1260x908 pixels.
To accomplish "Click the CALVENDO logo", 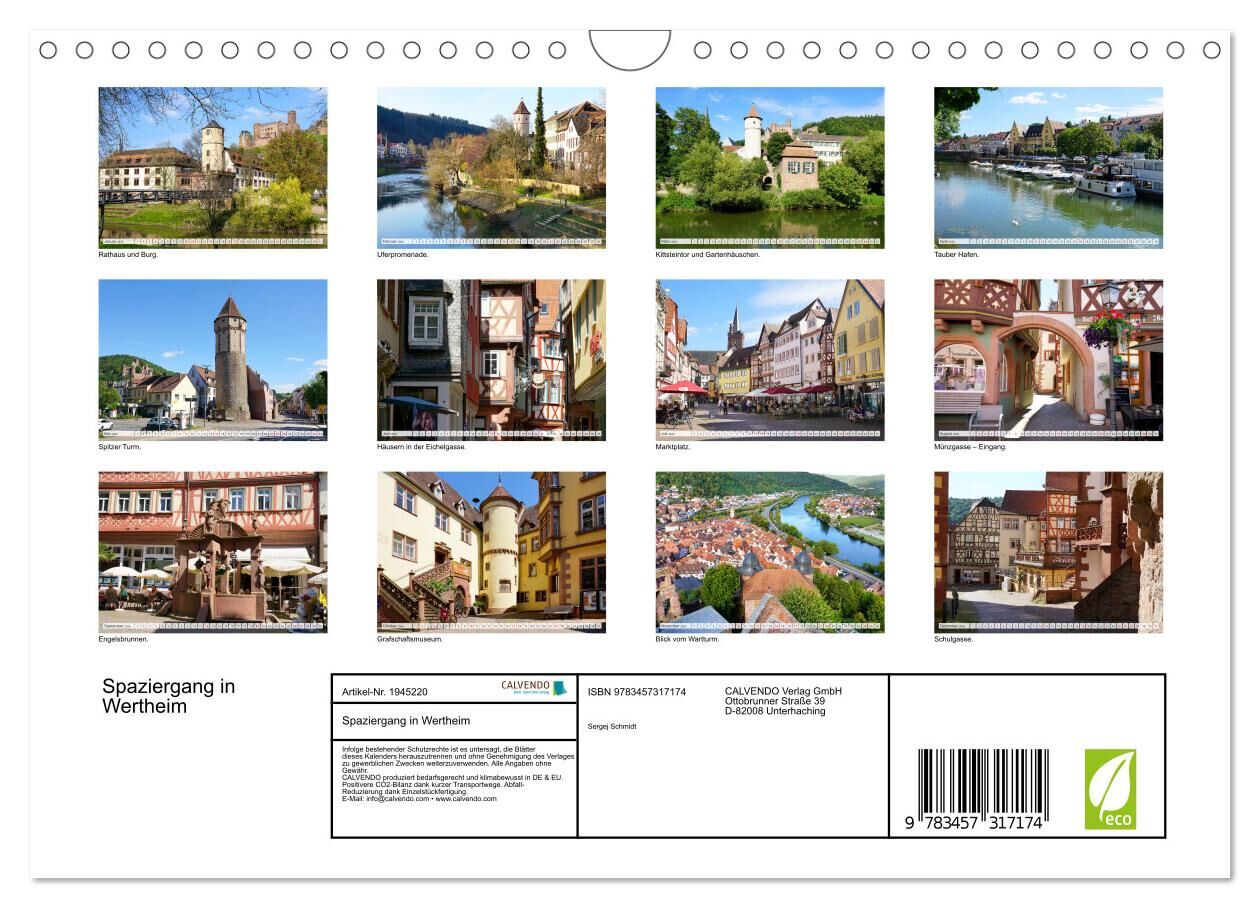I will coord(533,688).
